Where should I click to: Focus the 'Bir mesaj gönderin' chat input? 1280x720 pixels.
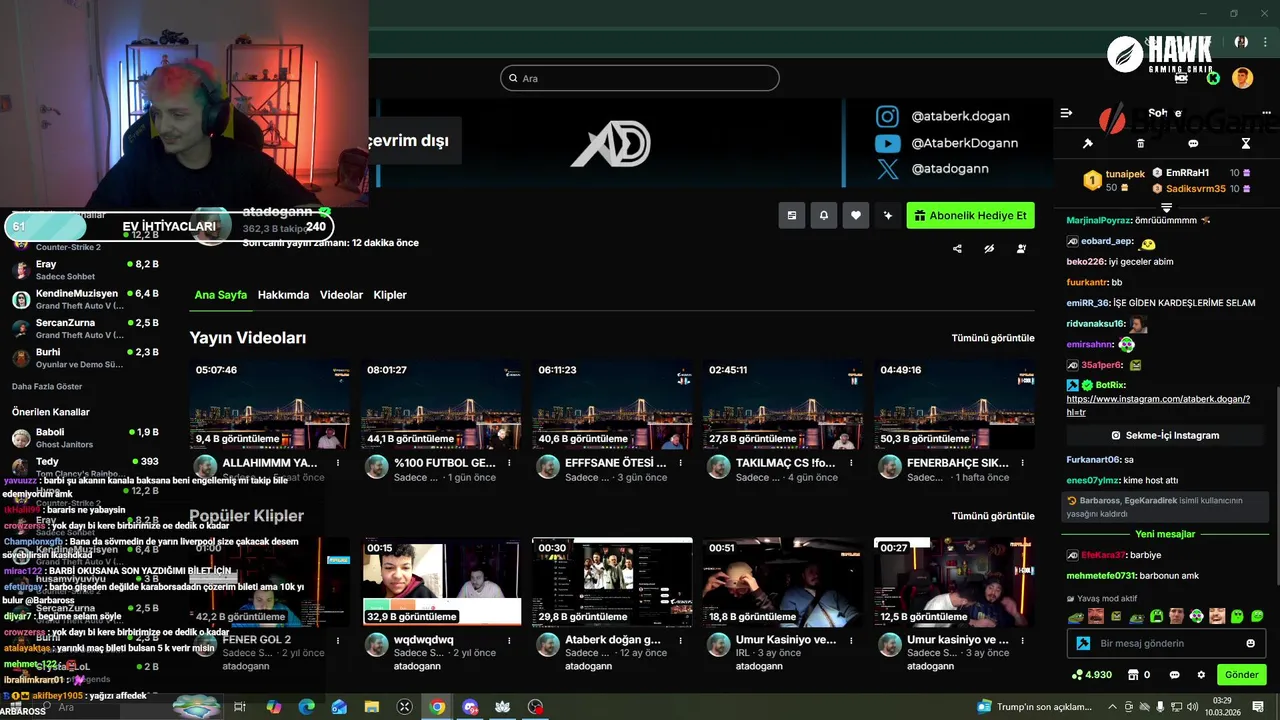pos(1165,643)
